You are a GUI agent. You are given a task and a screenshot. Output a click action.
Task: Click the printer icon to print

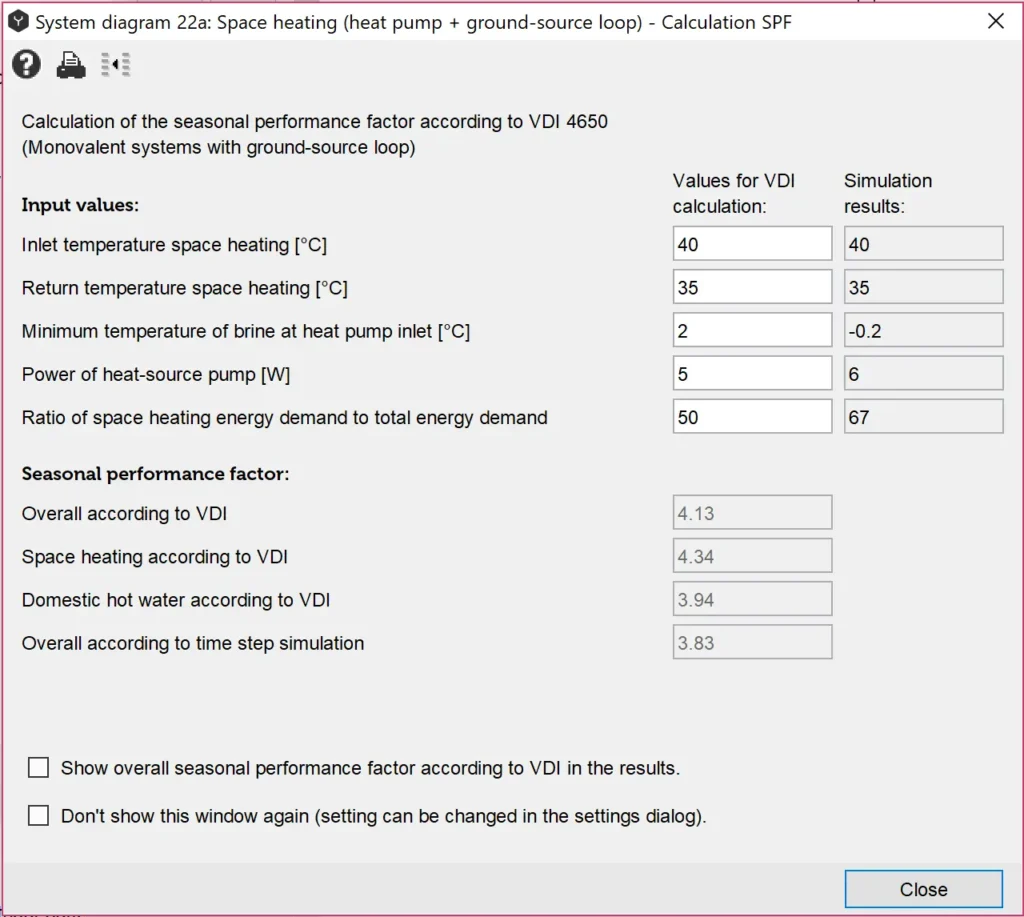point(71,65)
